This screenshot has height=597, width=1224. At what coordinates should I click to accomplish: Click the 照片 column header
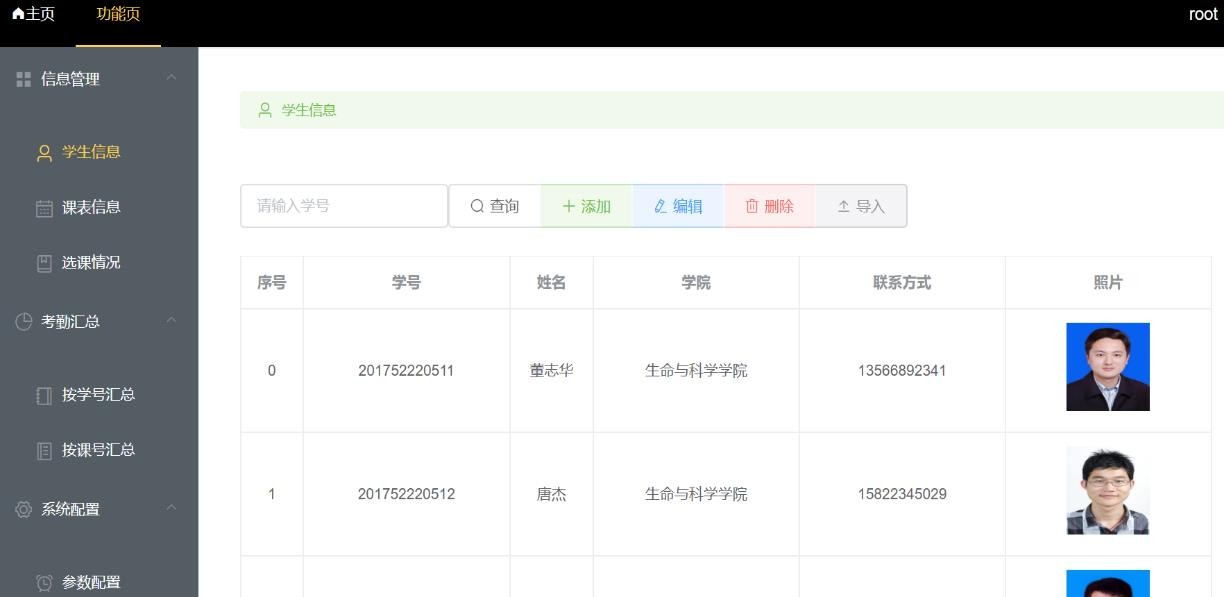coord(1108,283)
